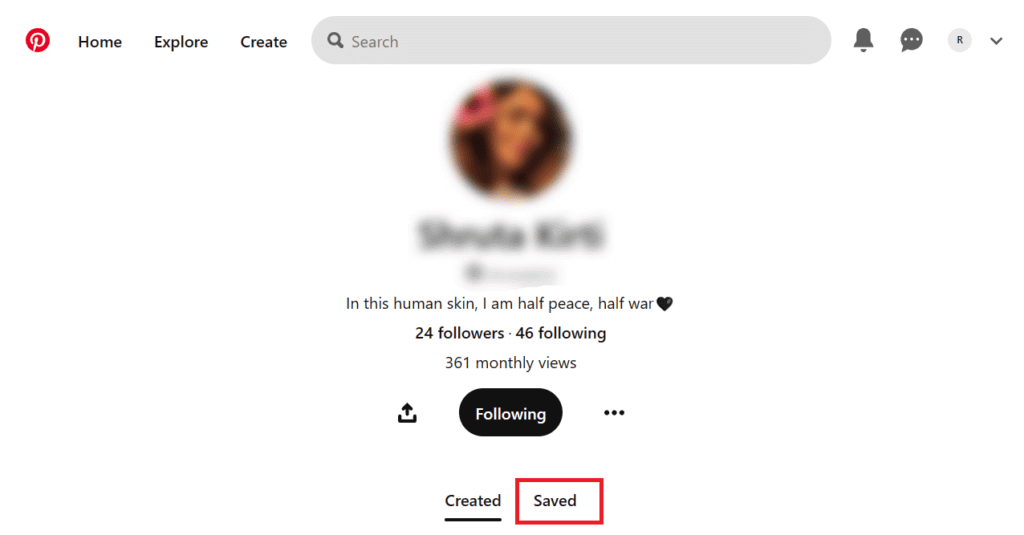Open your profile via the R avatar
The image size is (1024, 535).
[x=959, y=41]
